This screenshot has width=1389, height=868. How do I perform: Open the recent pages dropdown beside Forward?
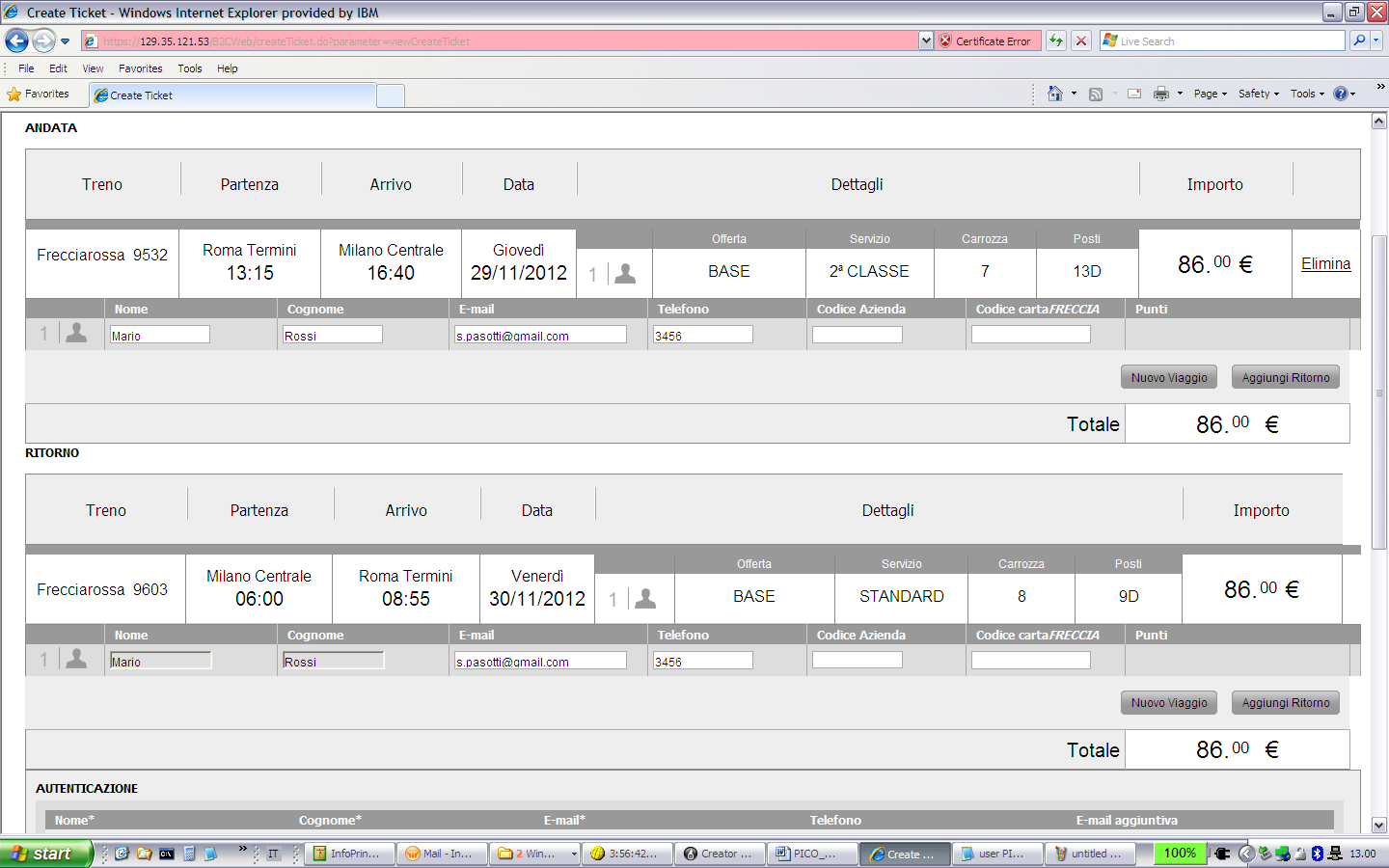[x=65, y=41]
